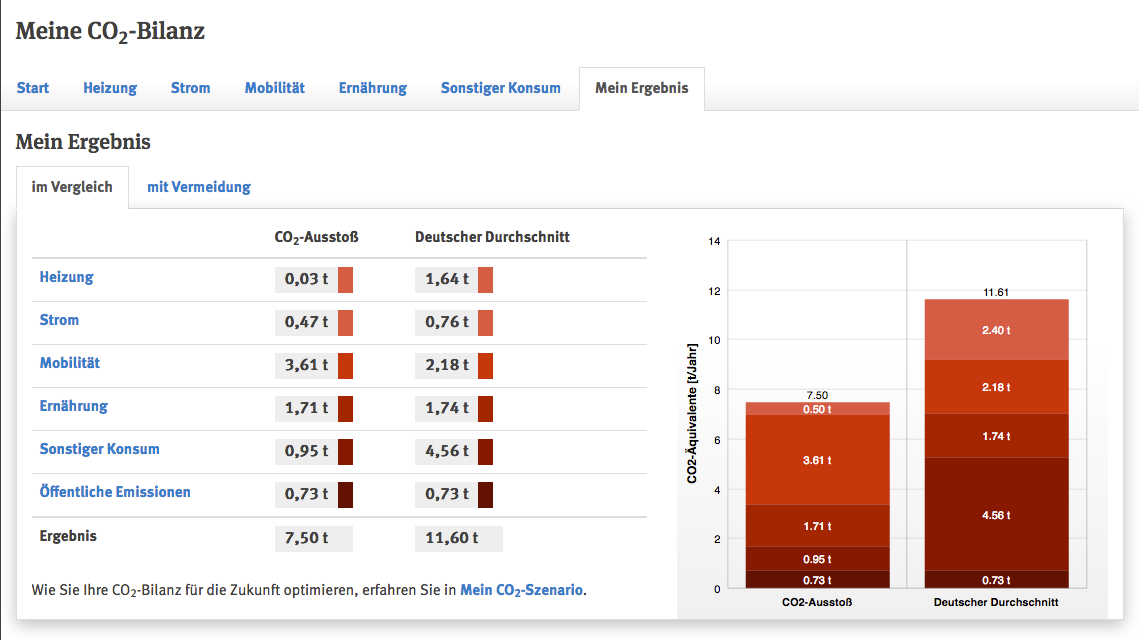Click the Ernährung row link
This screenshot has height=640, width=1139.
click(73, 406)
